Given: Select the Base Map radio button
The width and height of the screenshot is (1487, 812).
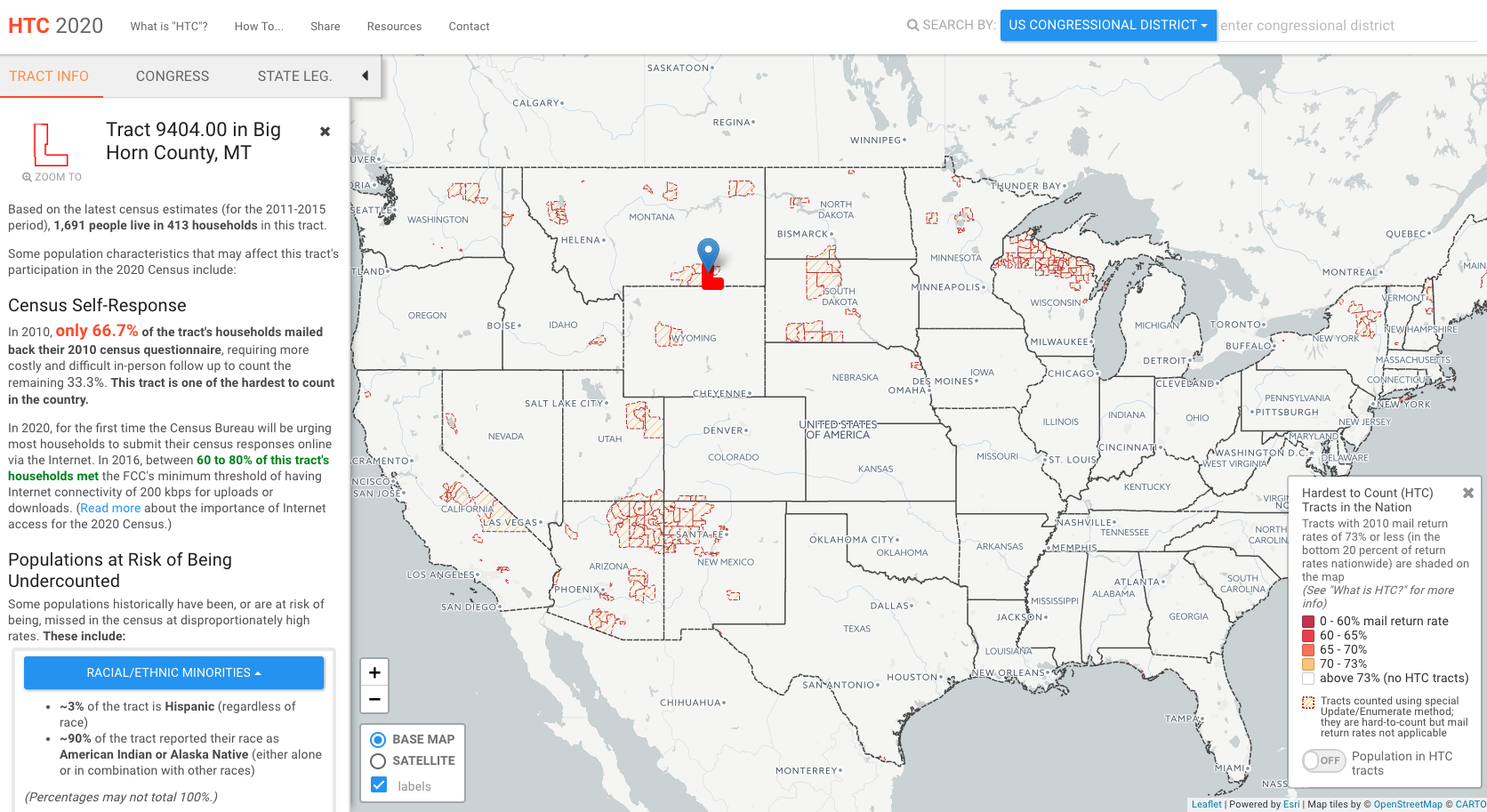Looking at the screenshot, I should [378, 740].
